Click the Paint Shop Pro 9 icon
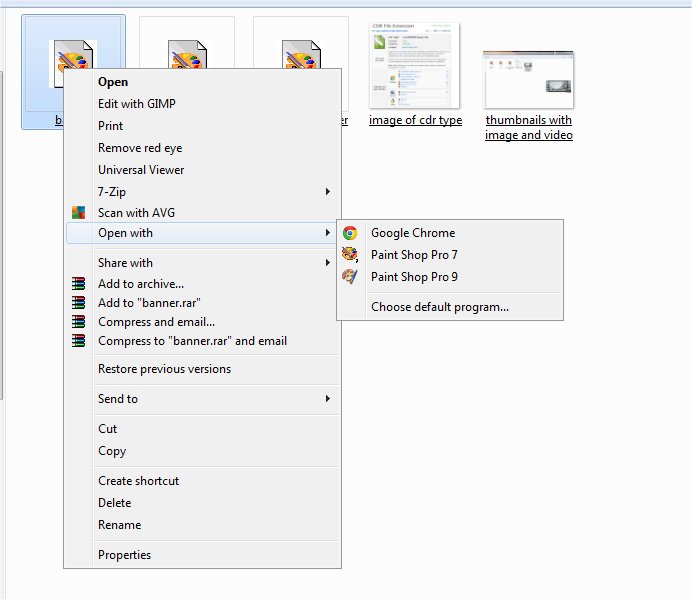This screenshot has width=692, height=600. [x=350, y=277]
